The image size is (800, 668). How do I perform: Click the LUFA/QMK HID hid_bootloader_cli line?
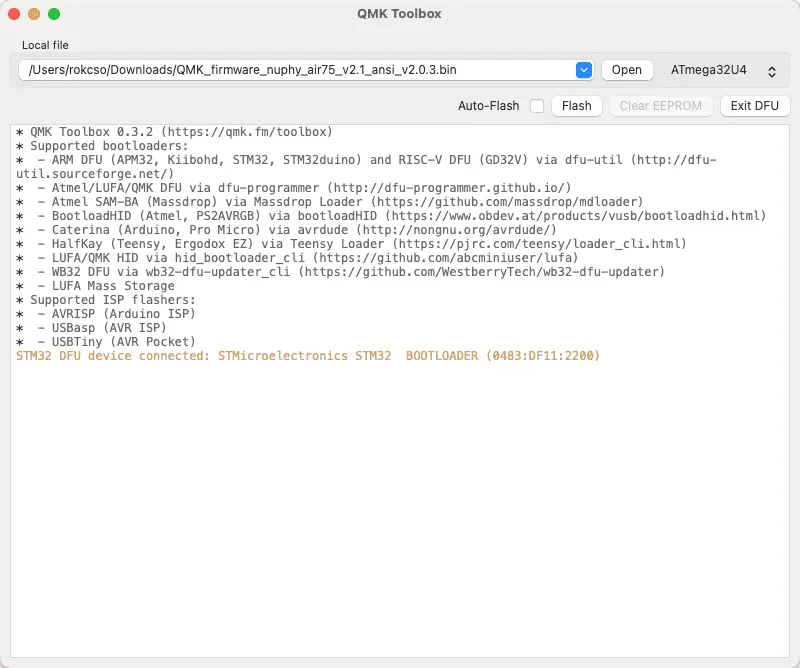297,258
